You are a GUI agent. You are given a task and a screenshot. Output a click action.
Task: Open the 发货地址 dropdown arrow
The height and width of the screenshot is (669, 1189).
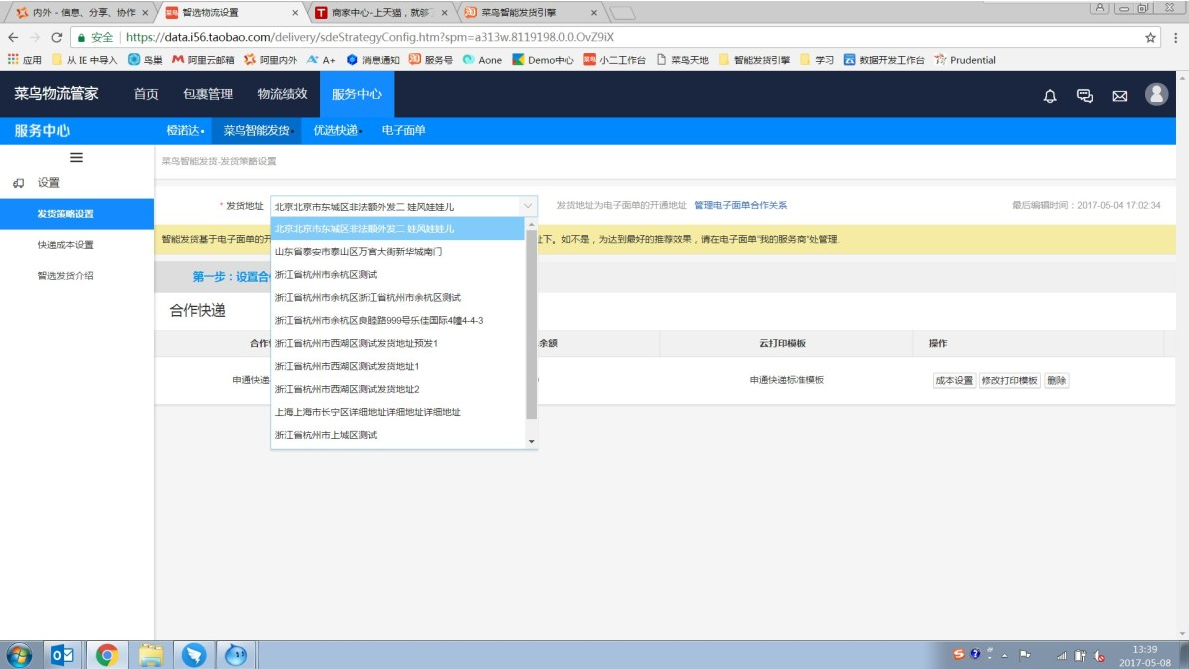coord(527,206)
